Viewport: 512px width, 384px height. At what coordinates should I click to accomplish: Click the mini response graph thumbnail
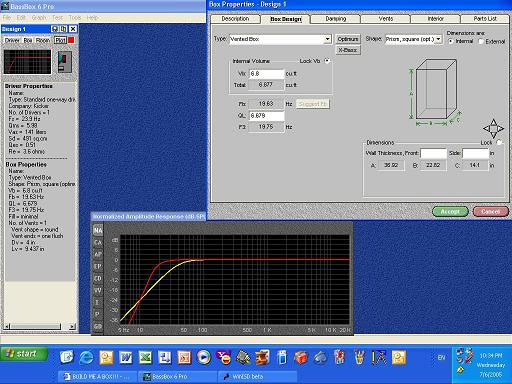27,62
